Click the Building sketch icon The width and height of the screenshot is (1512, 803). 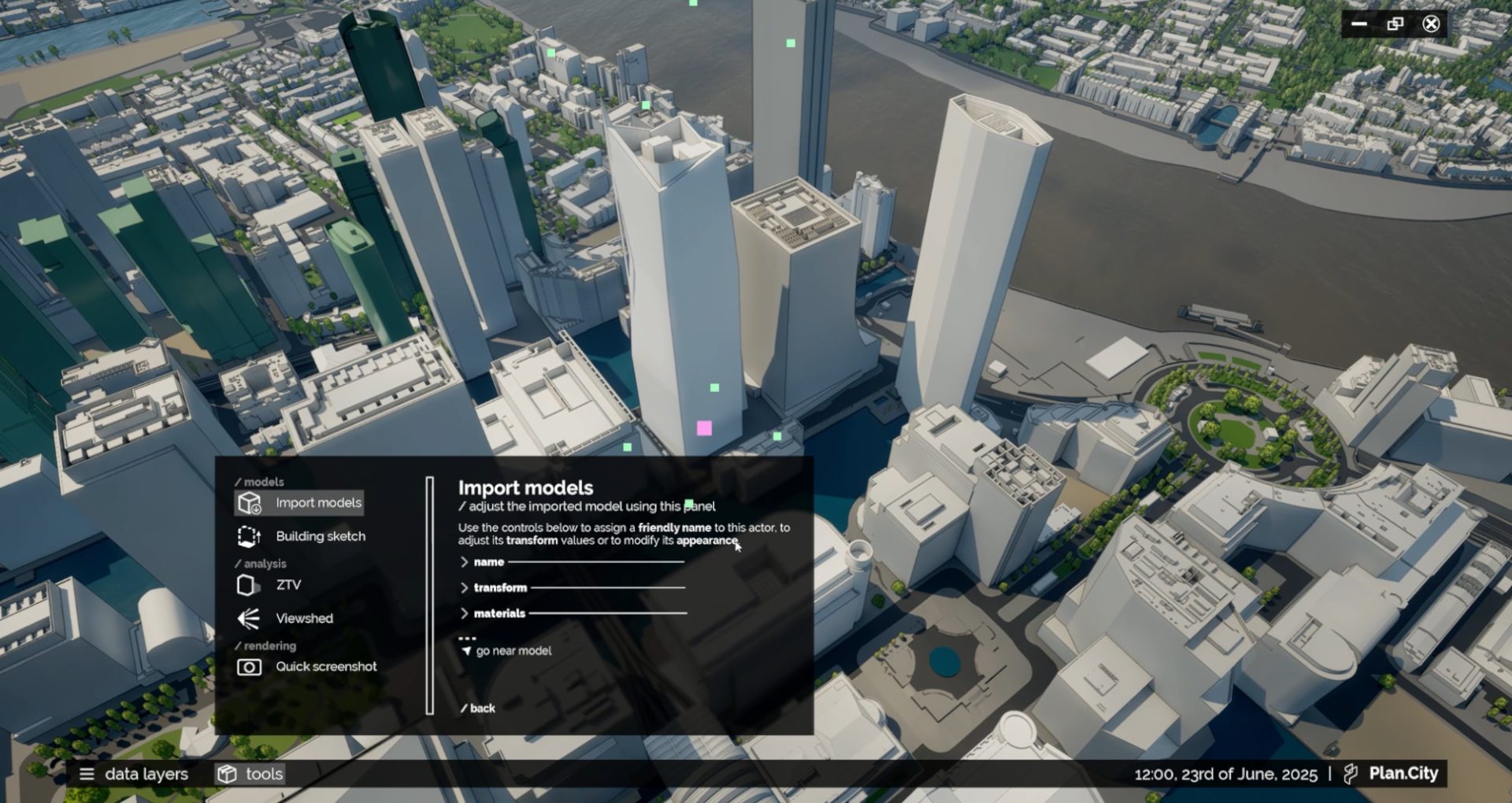click(x=248, y=536)
